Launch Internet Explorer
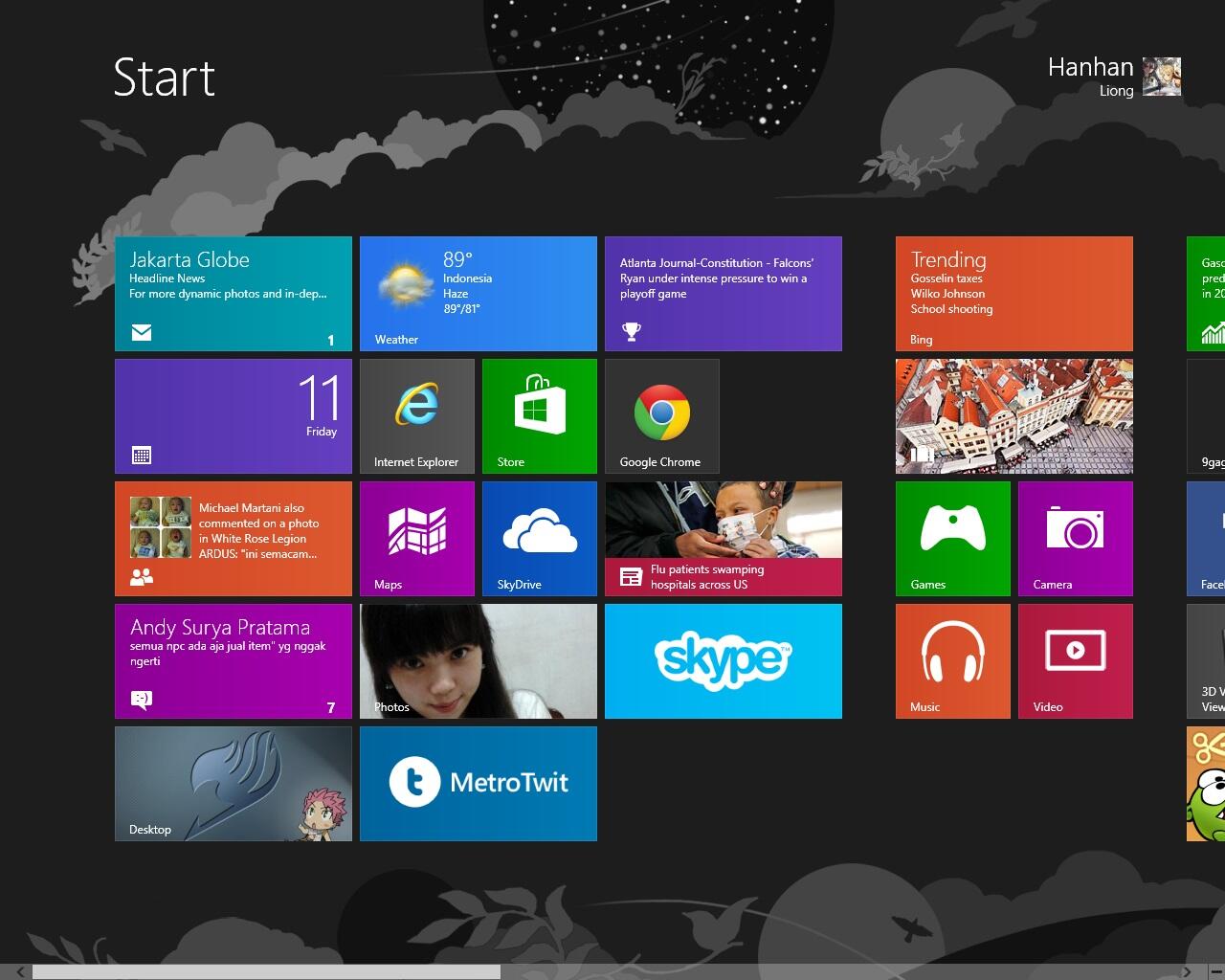 417,416
